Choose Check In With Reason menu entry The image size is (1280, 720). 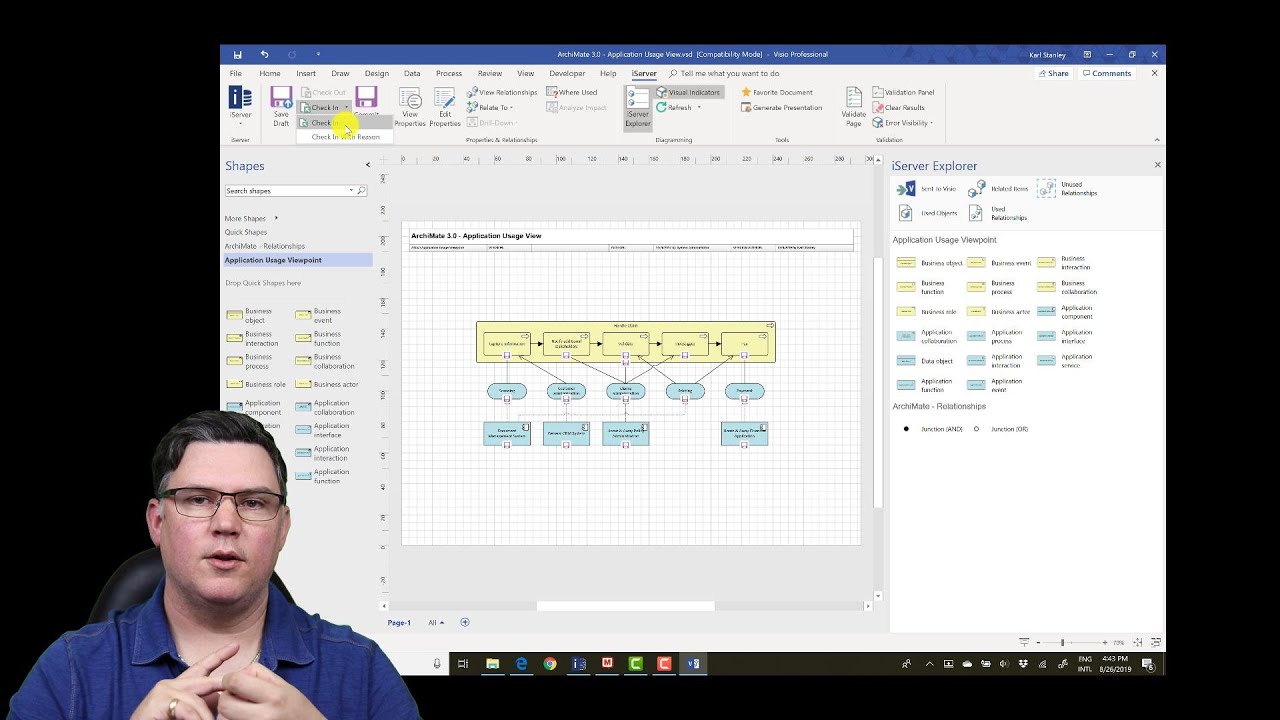tap(346, 137)
